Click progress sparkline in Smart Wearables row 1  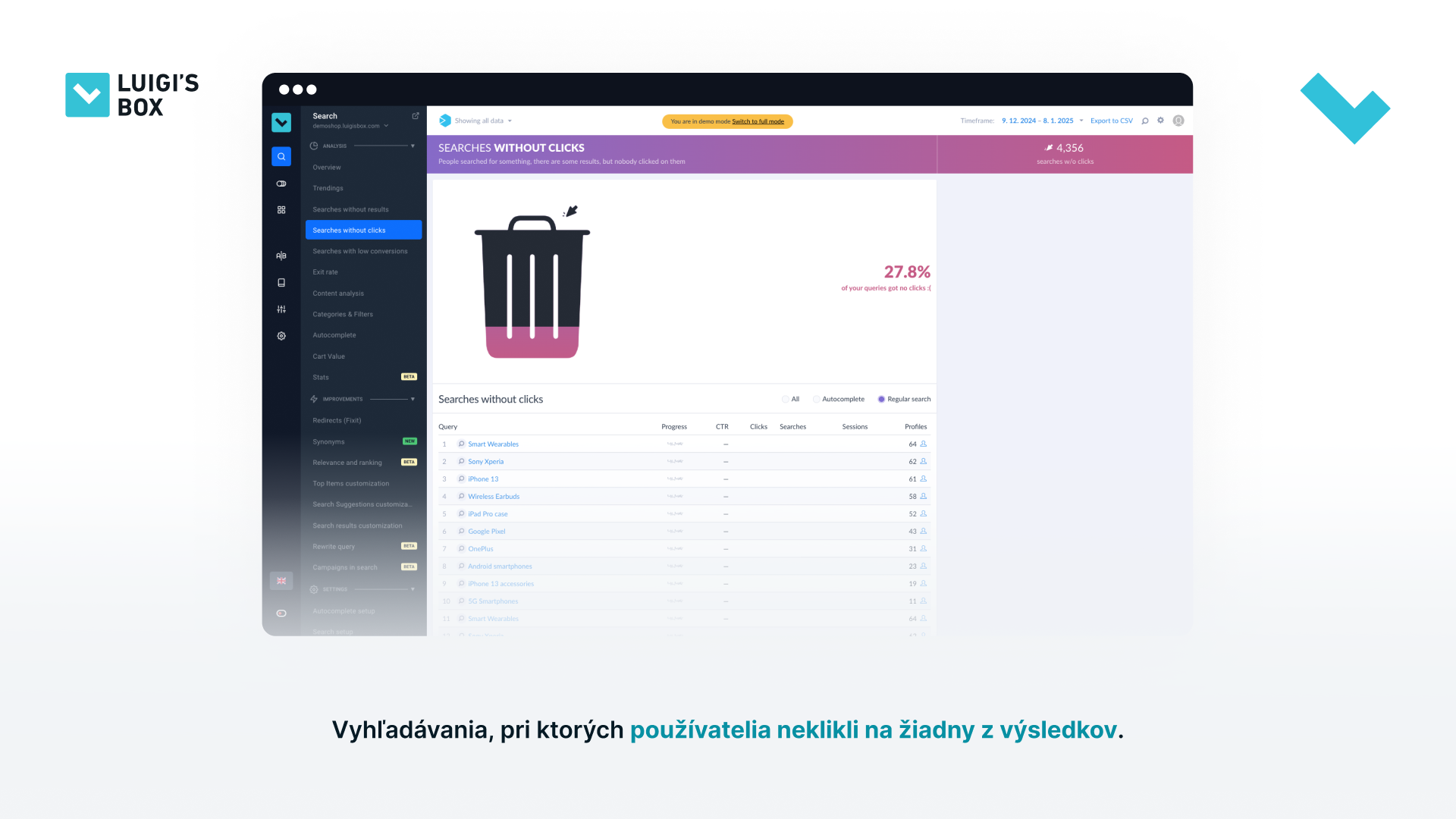tap(675, 444)
